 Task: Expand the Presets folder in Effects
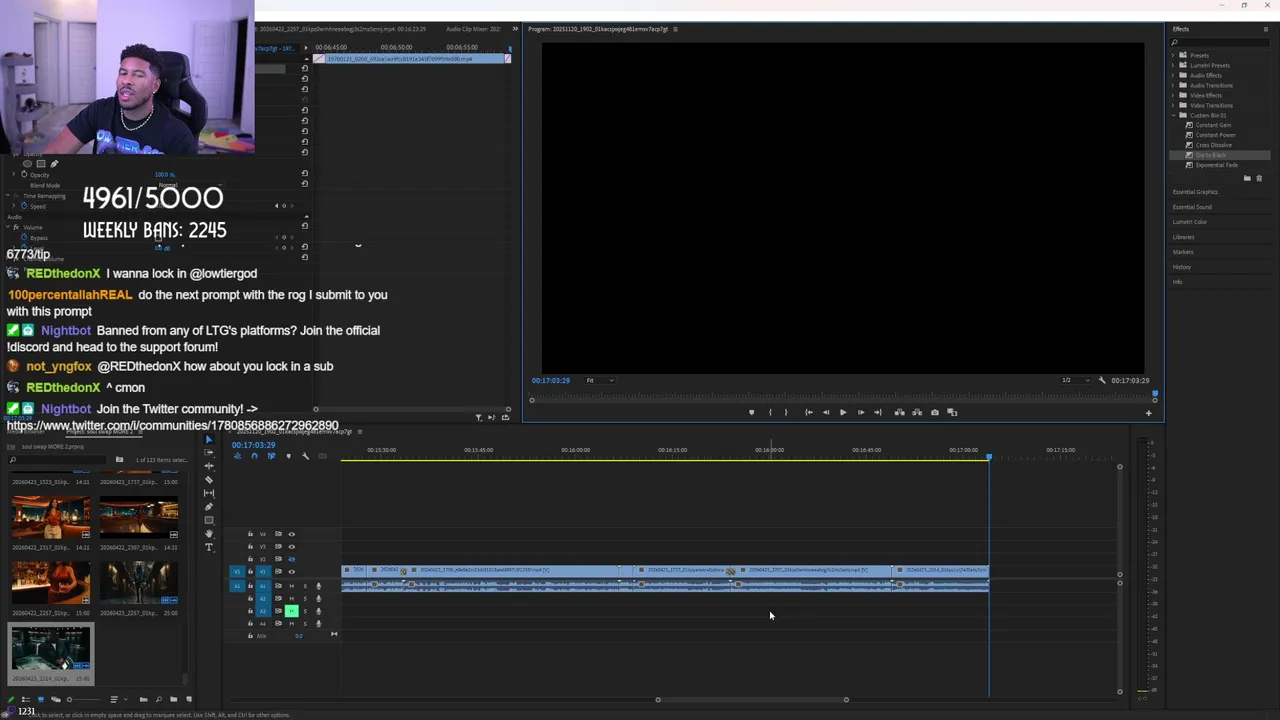[x=1175, y=55]
